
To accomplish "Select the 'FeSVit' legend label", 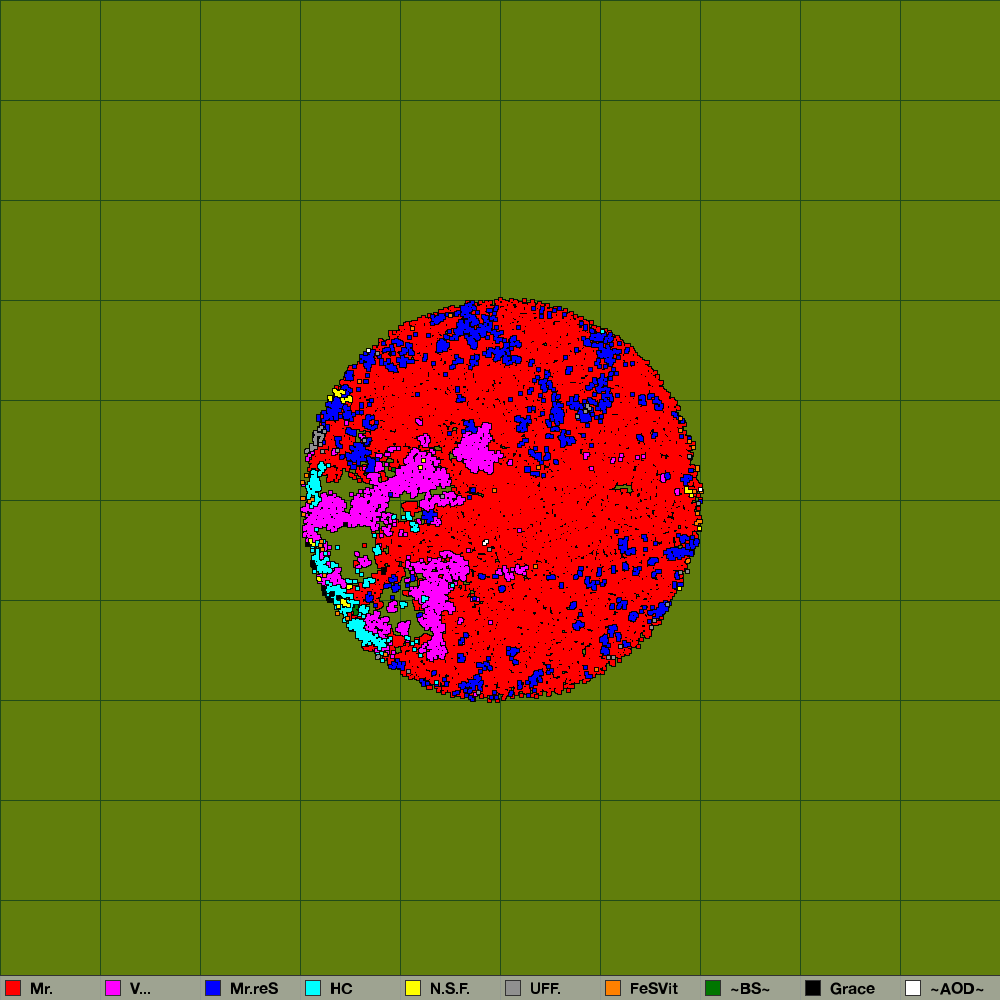I will click(x=654, y=989).
